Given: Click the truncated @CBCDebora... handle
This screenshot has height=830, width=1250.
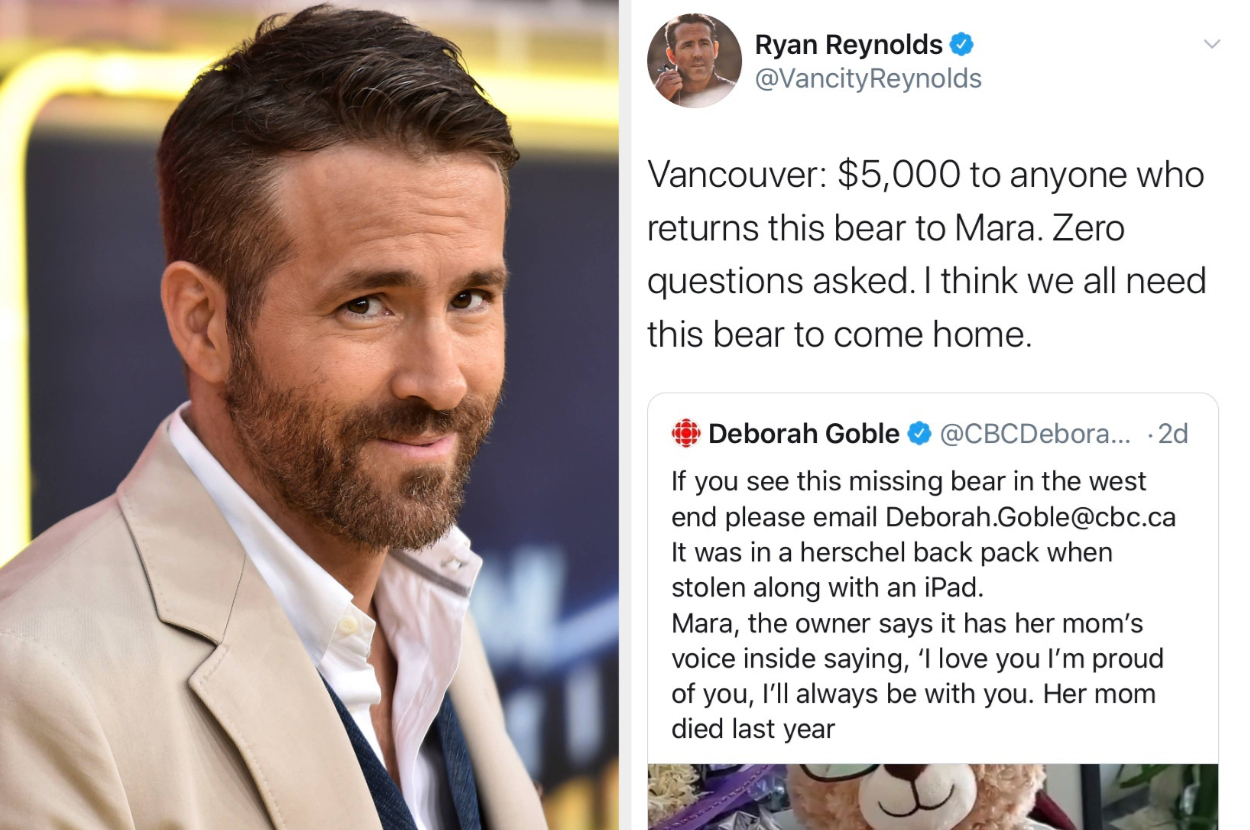Looking at the screenshot, I should coord(1035,433).
